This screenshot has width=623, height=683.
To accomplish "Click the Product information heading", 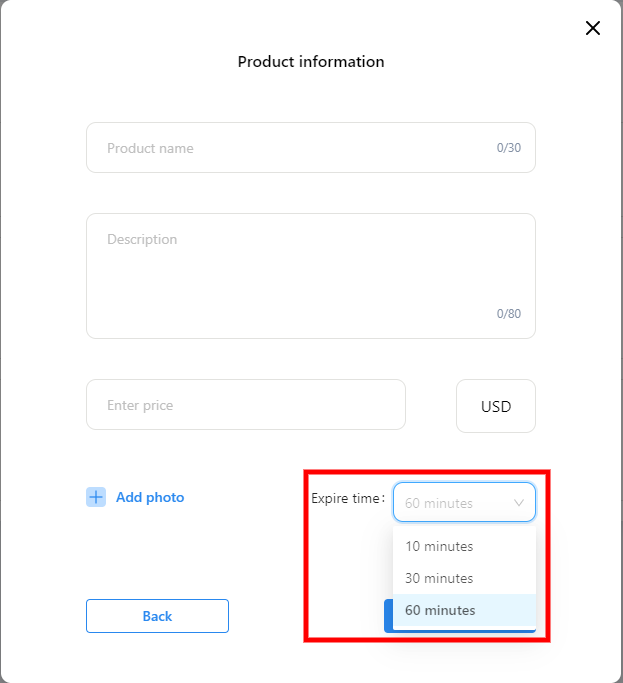I will point(311,62).
